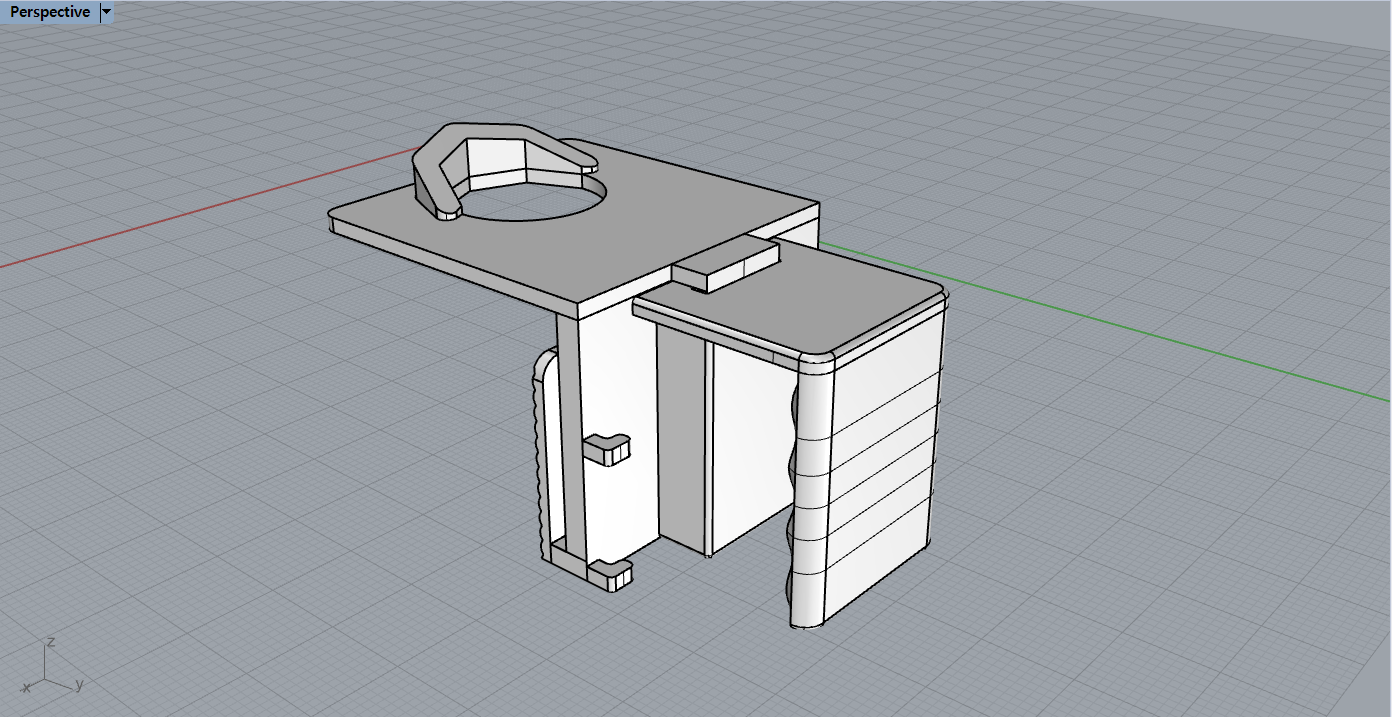Click the Perspective viewport title label

pos(49,12)
